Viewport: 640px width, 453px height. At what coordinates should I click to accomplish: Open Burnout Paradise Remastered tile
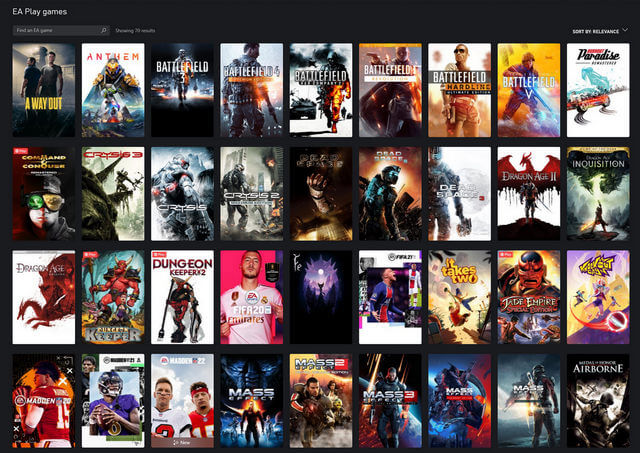(x=598, y=90)
